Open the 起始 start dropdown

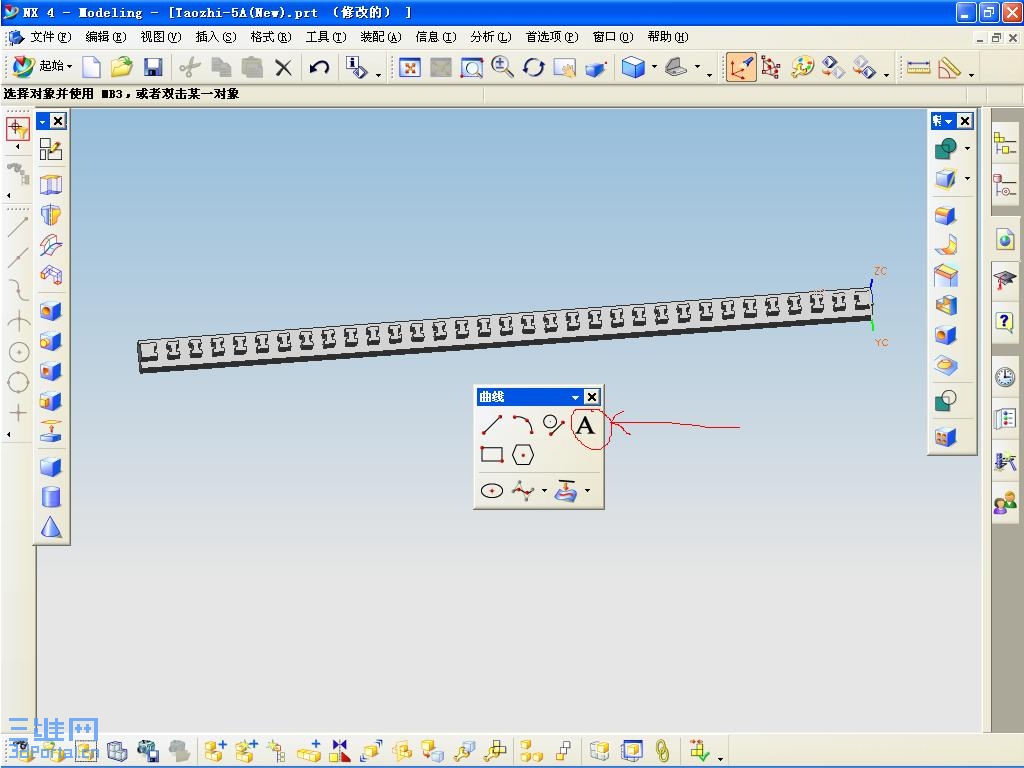[43, 66]
